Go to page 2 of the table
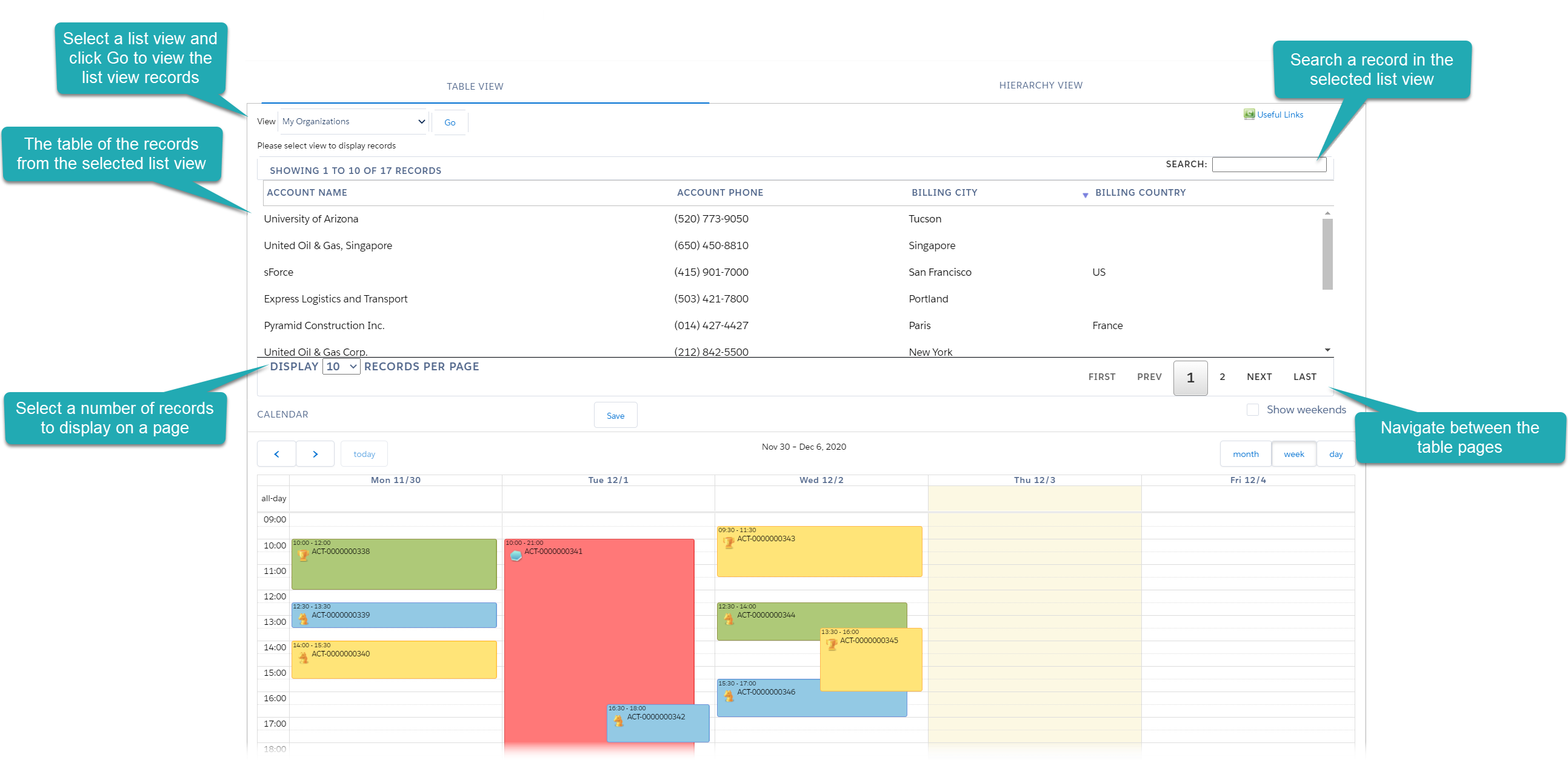Screen dimensions: 1568x760 pos(1223,377)
